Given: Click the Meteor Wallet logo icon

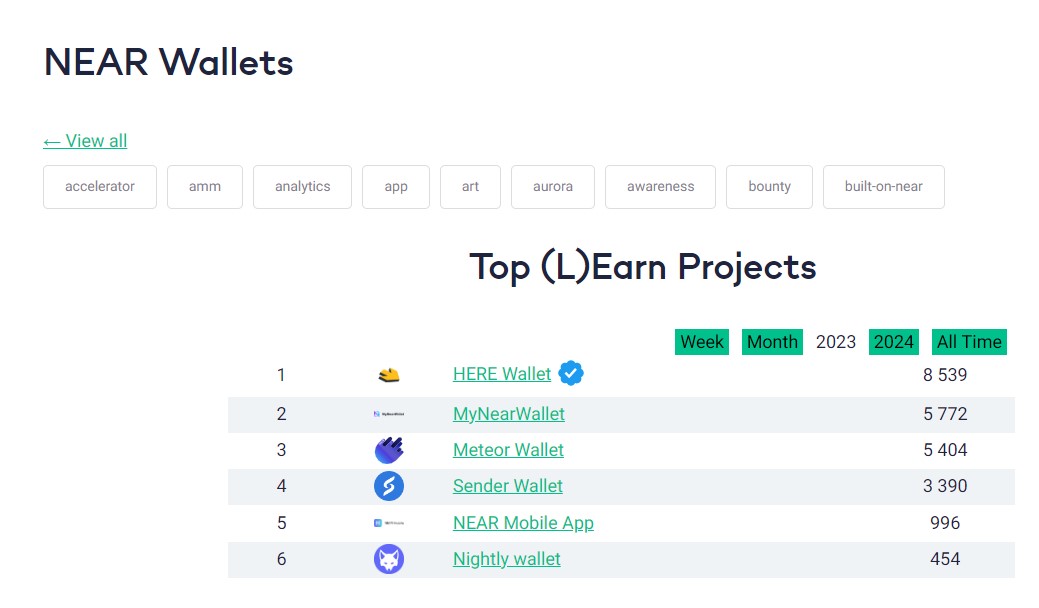Looking at the screenshot, I should click(x=389, y=450).
